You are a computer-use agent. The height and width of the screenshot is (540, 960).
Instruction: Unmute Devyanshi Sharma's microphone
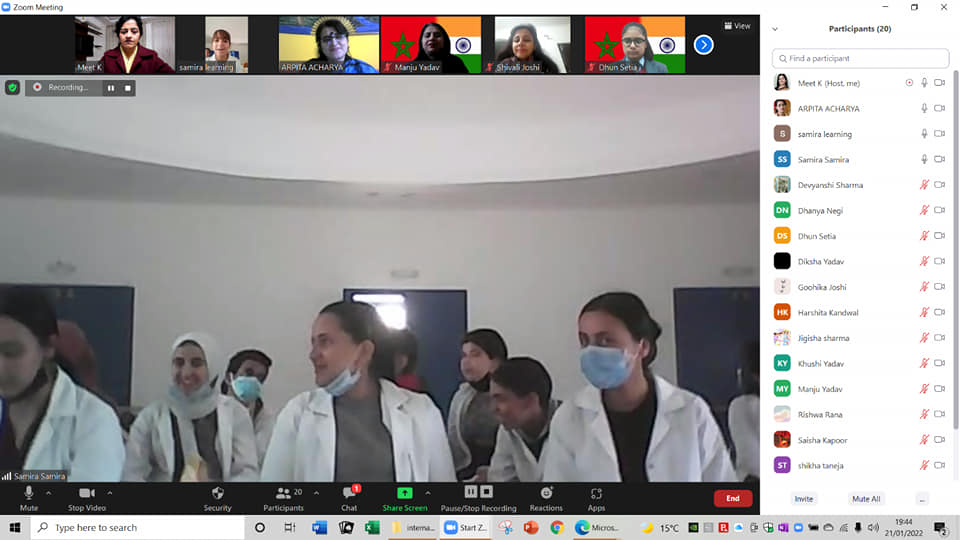point(924,185)
